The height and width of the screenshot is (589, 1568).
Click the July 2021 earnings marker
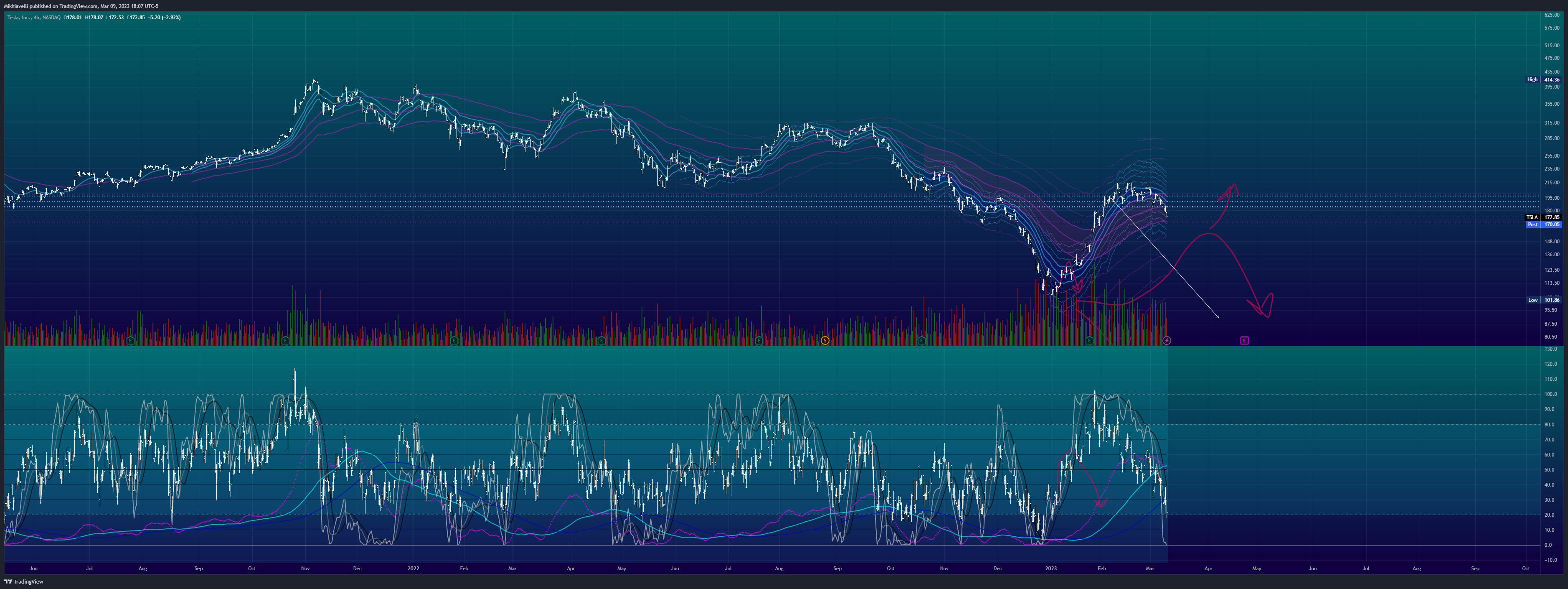[x=130, y=341]
